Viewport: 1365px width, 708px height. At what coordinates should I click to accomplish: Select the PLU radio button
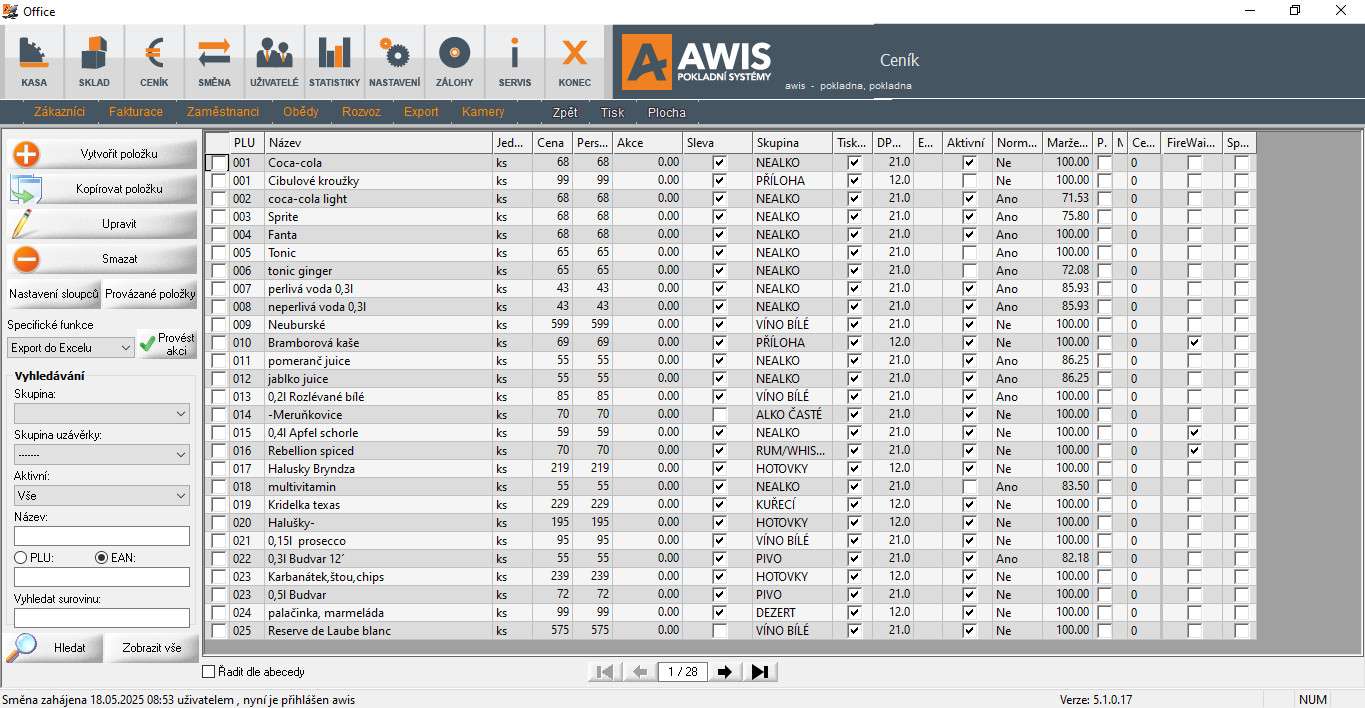point(20,557)
